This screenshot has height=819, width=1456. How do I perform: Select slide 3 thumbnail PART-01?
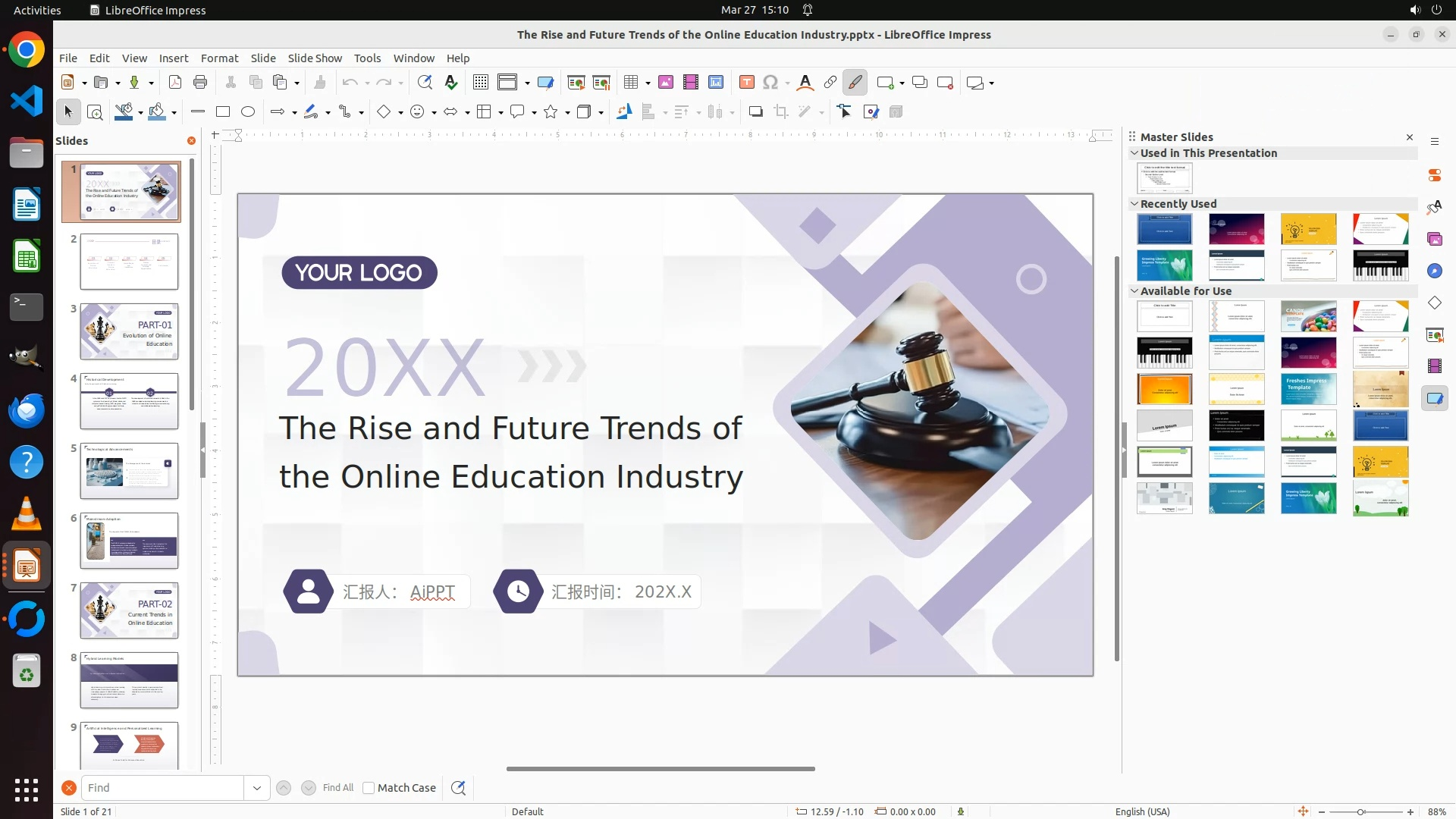tap(130, 331)
